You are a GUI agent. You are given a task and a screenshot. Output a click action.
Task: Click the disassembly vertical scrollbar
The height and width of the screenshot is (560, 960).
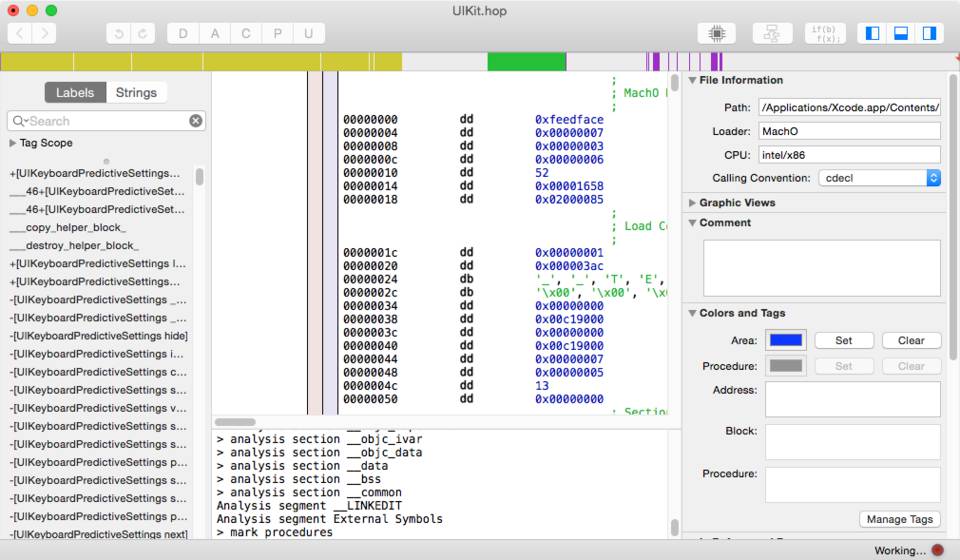[675, 83]
